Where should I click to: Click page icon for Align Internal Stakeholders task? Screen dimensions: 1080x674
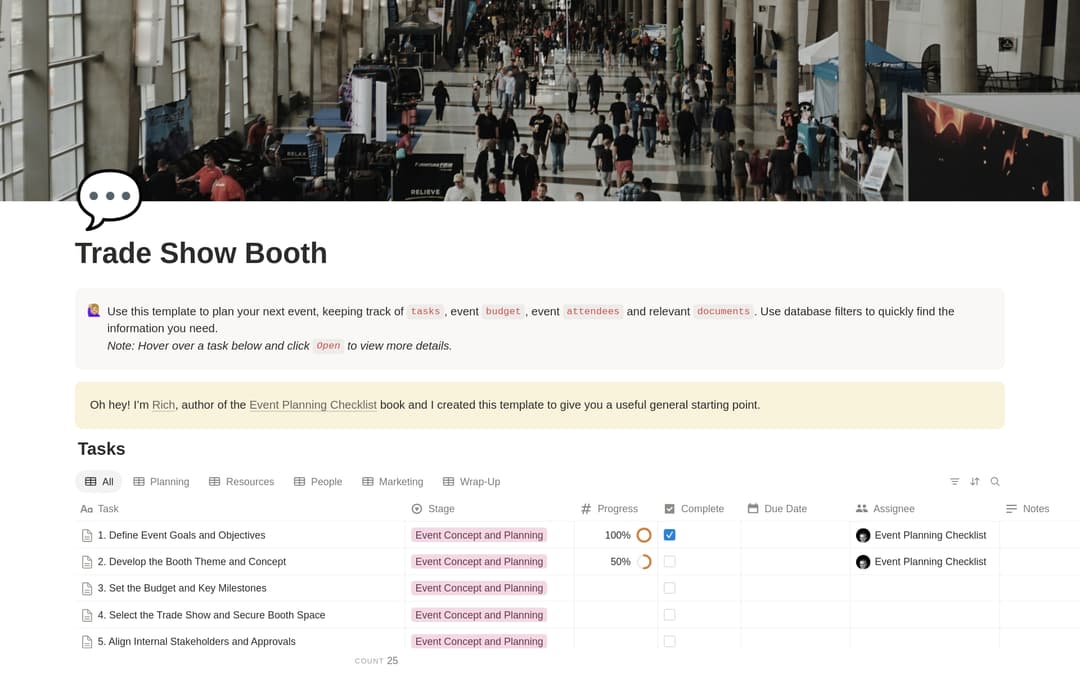coord(87,642)
